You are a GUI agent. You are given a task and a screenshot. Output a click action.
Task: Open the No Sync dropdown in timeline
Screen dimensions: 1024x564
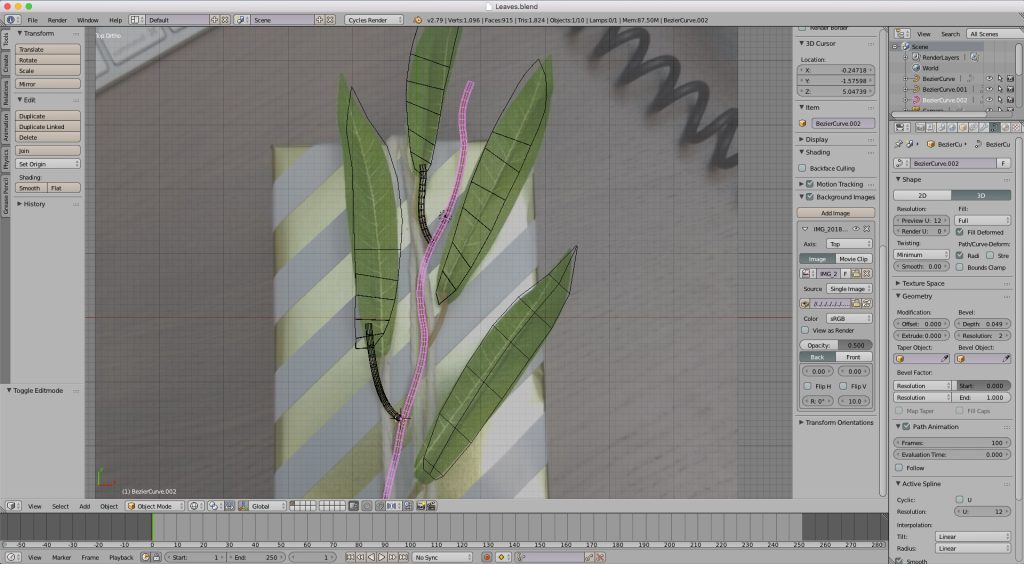[441, 557]
